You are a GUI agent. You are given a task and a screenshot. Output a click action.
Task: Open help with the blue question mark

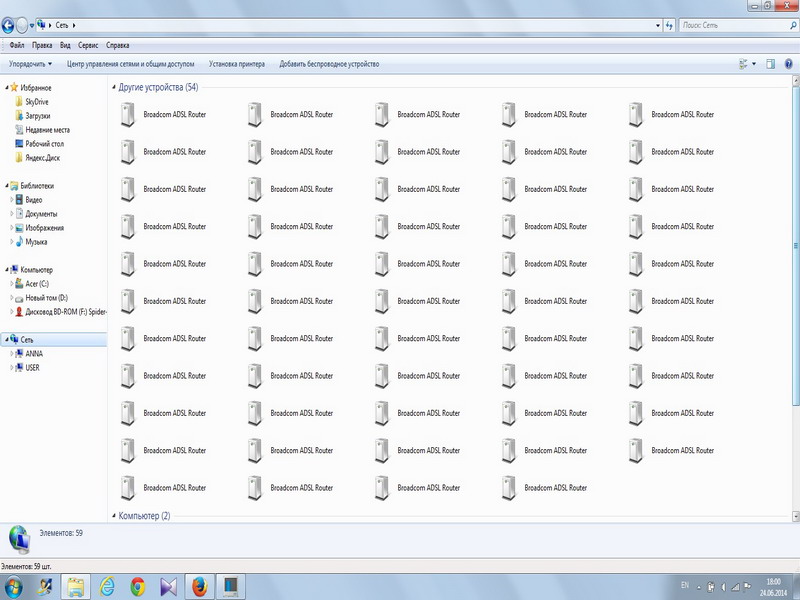click(789, 64)
